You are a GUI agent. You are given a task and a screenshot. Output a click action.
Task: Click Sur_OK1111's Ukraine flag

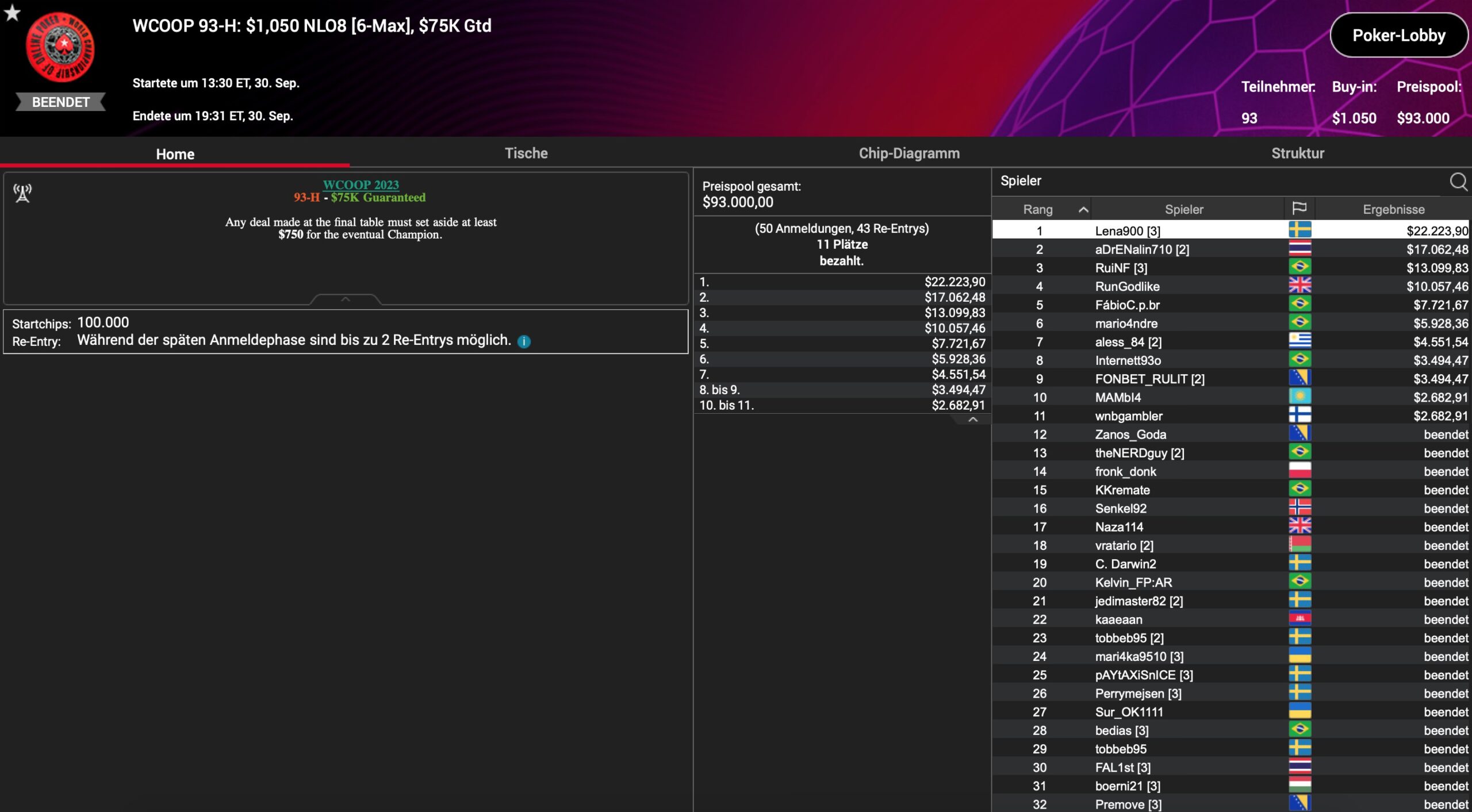click(x=1299, y=711)
